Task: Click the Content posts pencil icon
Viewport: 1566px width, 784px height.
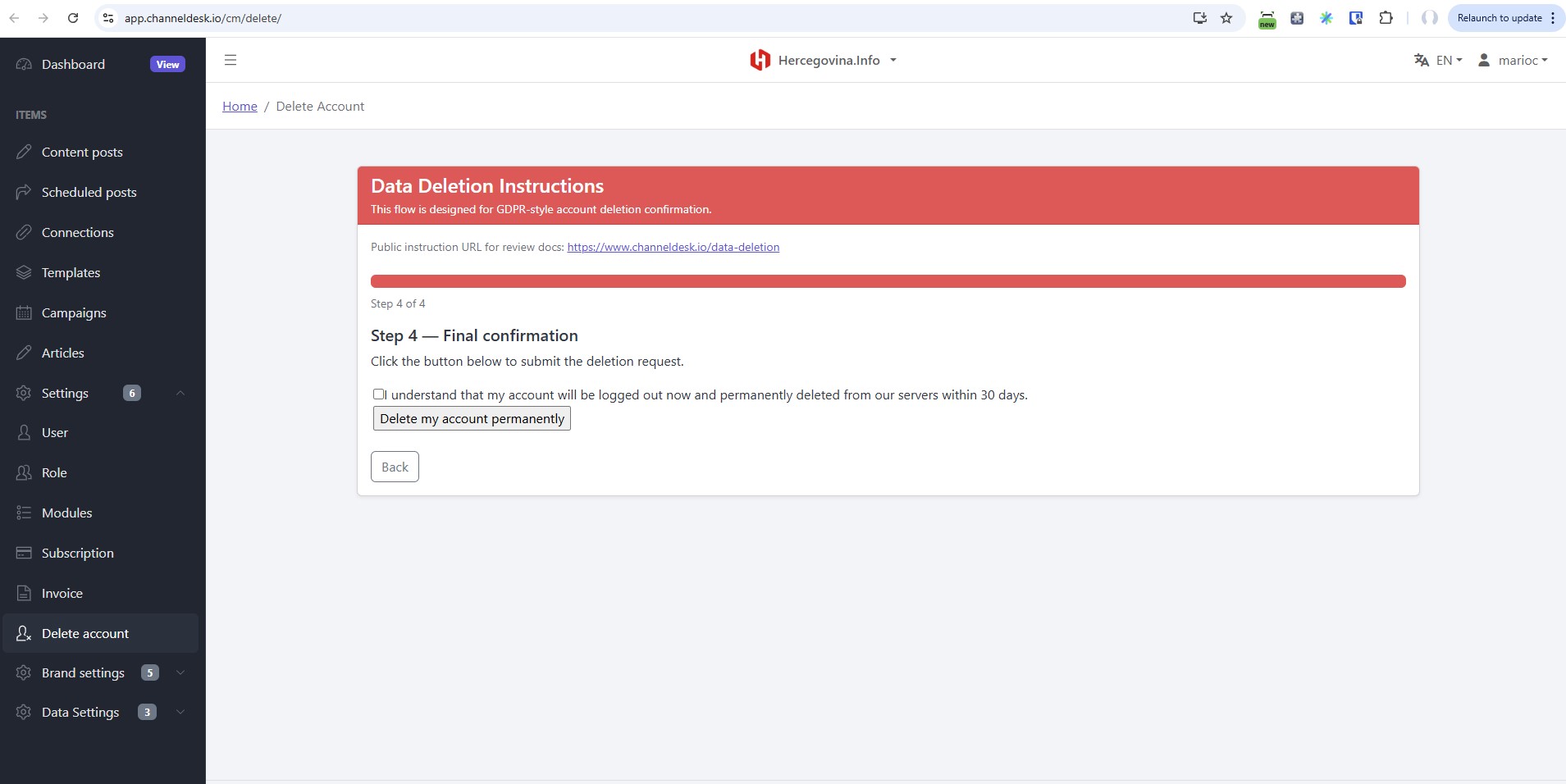Action: click(x=24, y=152)
